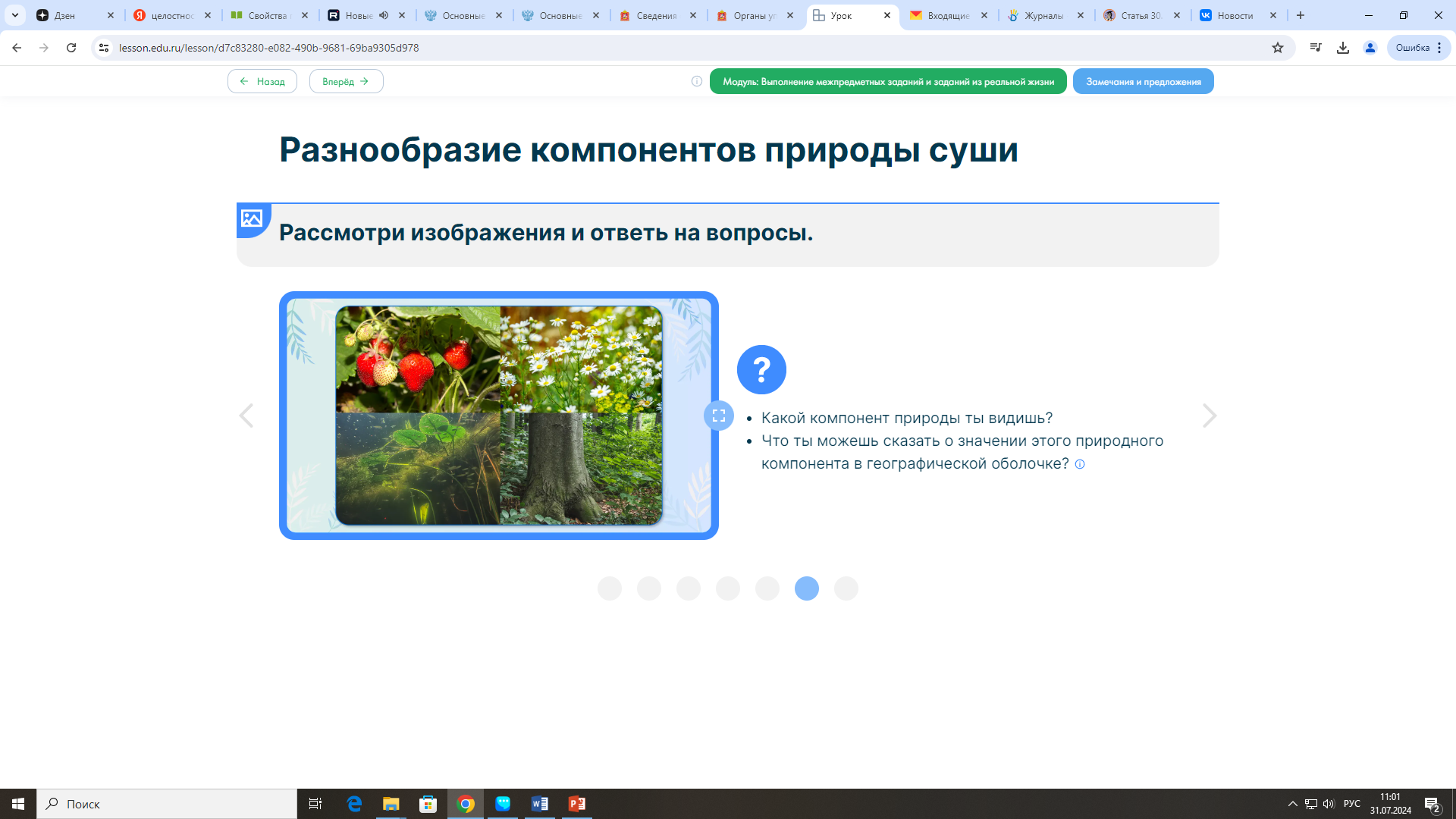Click the image icon in task header
Image resolution: width=1456 pixels, height=819 pixels.
tap(252, 218)
